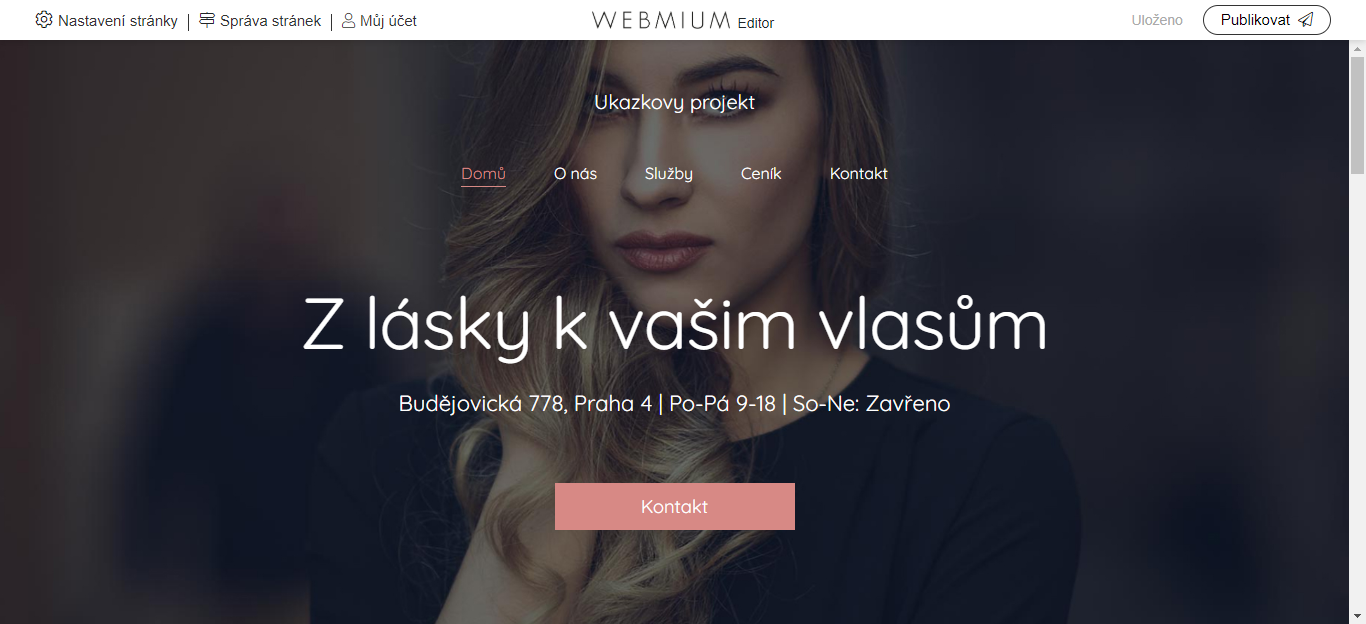Open the Služby navigation link
The height and width of the screenshot is (624, 1366).
(669, 174)
